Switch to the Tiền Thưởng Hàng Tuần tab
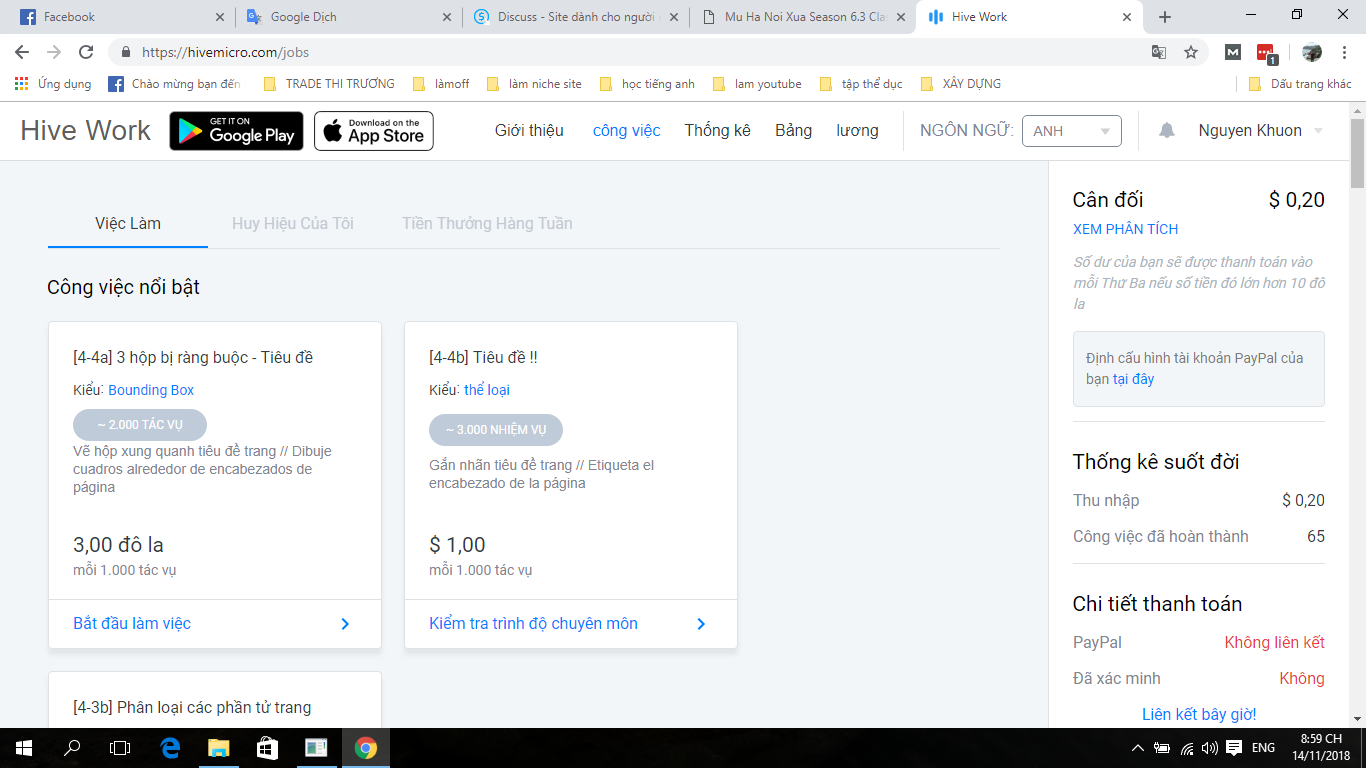Screen dimensions: 1366x768 point(487,223)
